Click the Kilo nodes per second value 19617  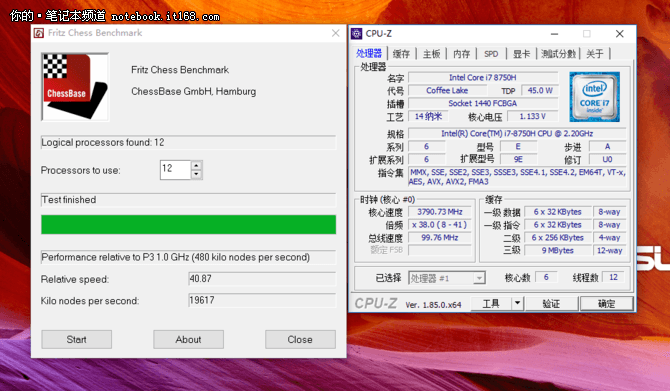(x=262, y=300)
